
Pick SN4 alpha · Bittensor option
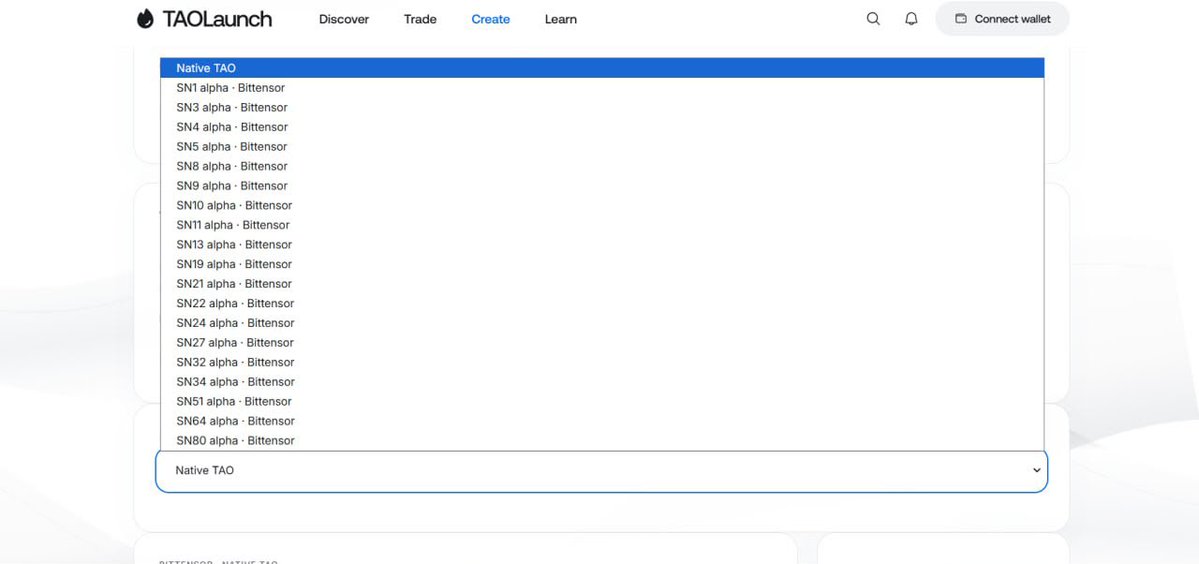pos(603,127)
